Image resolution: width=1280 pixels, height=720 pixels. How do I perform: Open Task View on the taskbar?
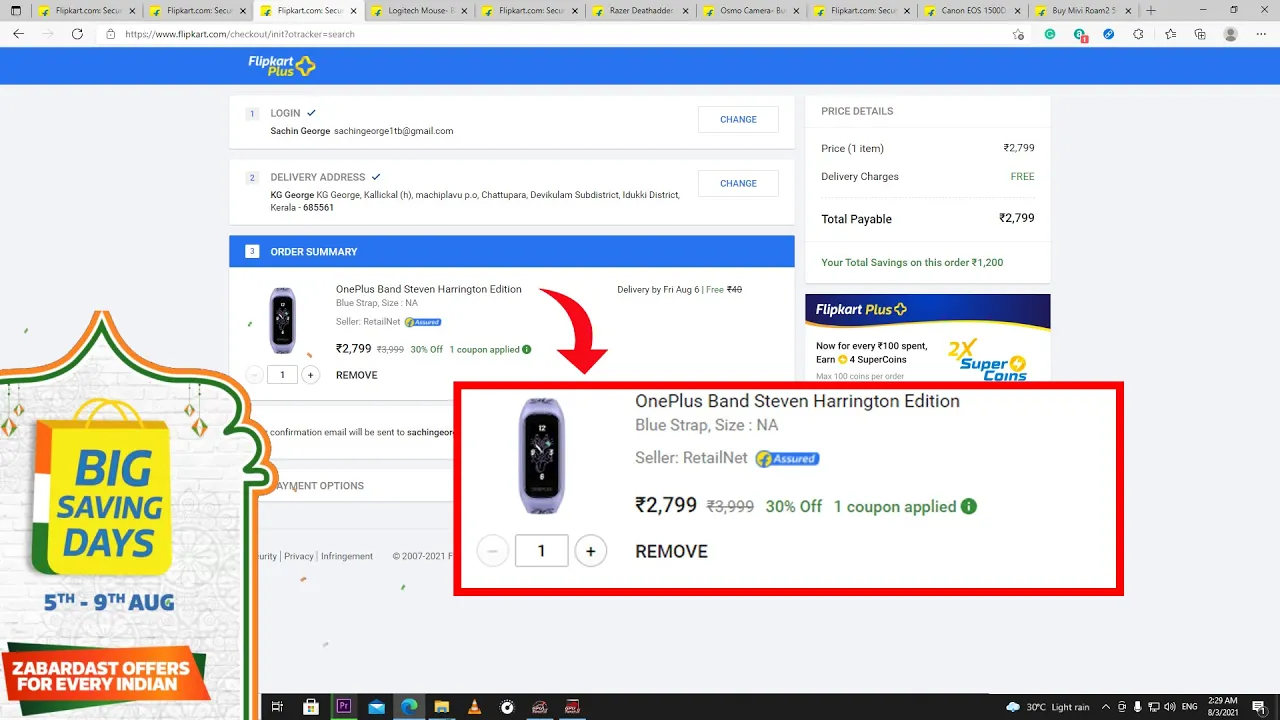tap(278, 707)
